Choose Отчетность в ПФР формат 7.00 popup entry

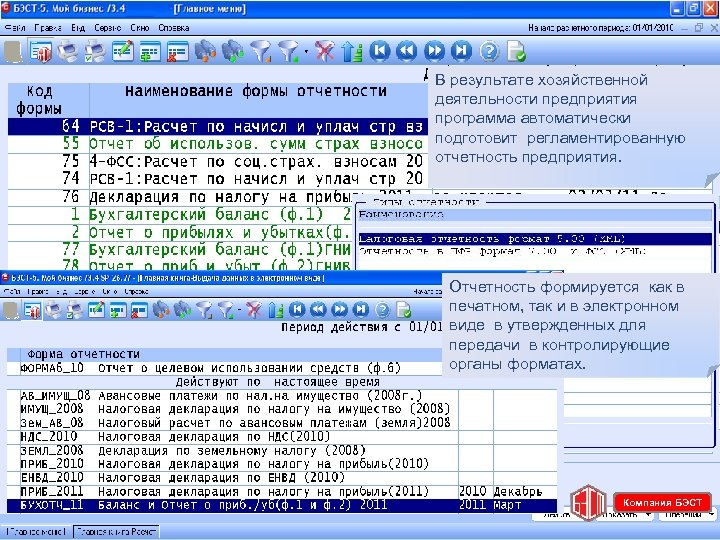pos(535,251)
